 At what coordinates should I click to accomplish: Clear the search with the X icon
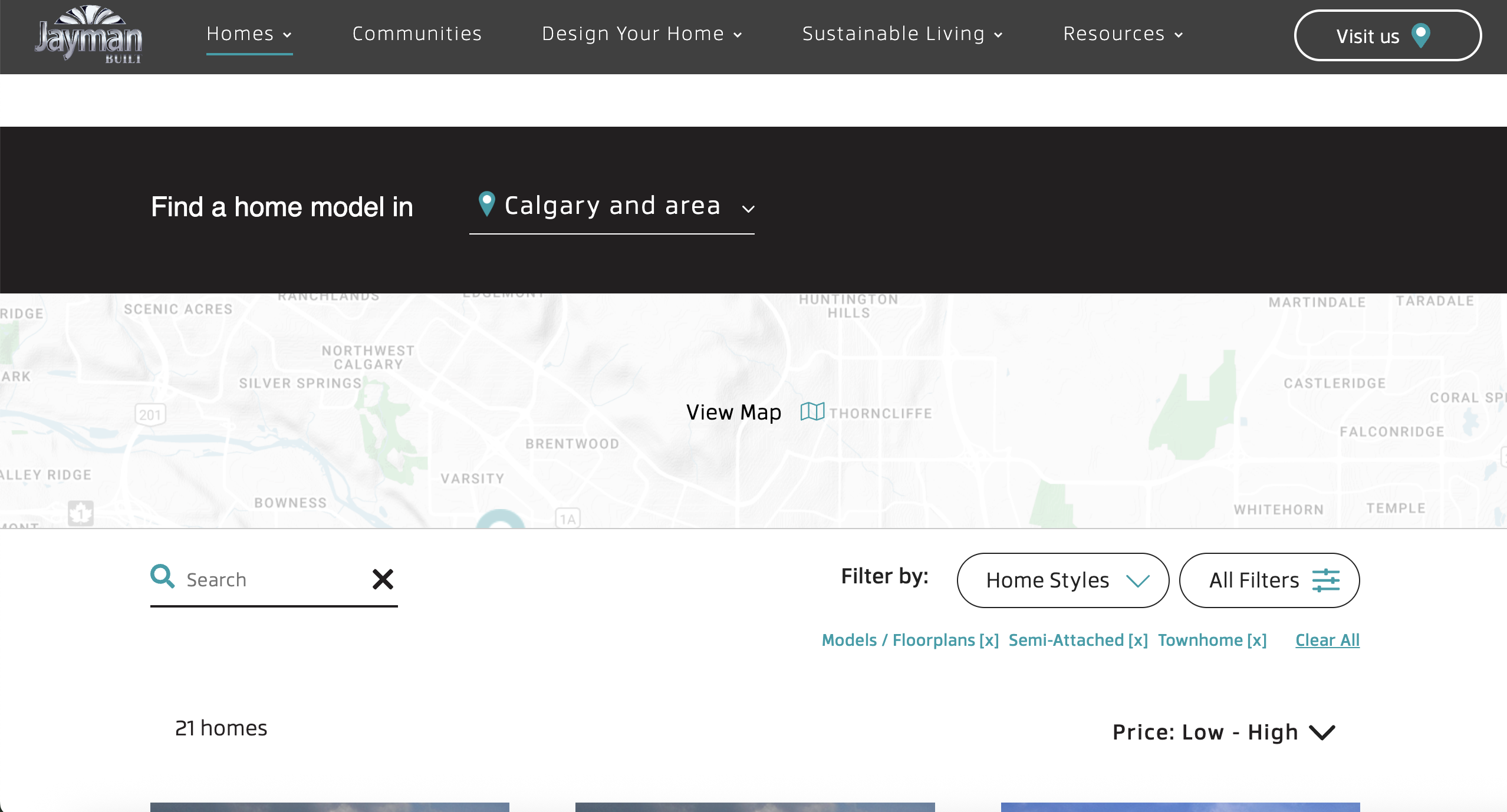pyautogui.click(x=383, y=579)
